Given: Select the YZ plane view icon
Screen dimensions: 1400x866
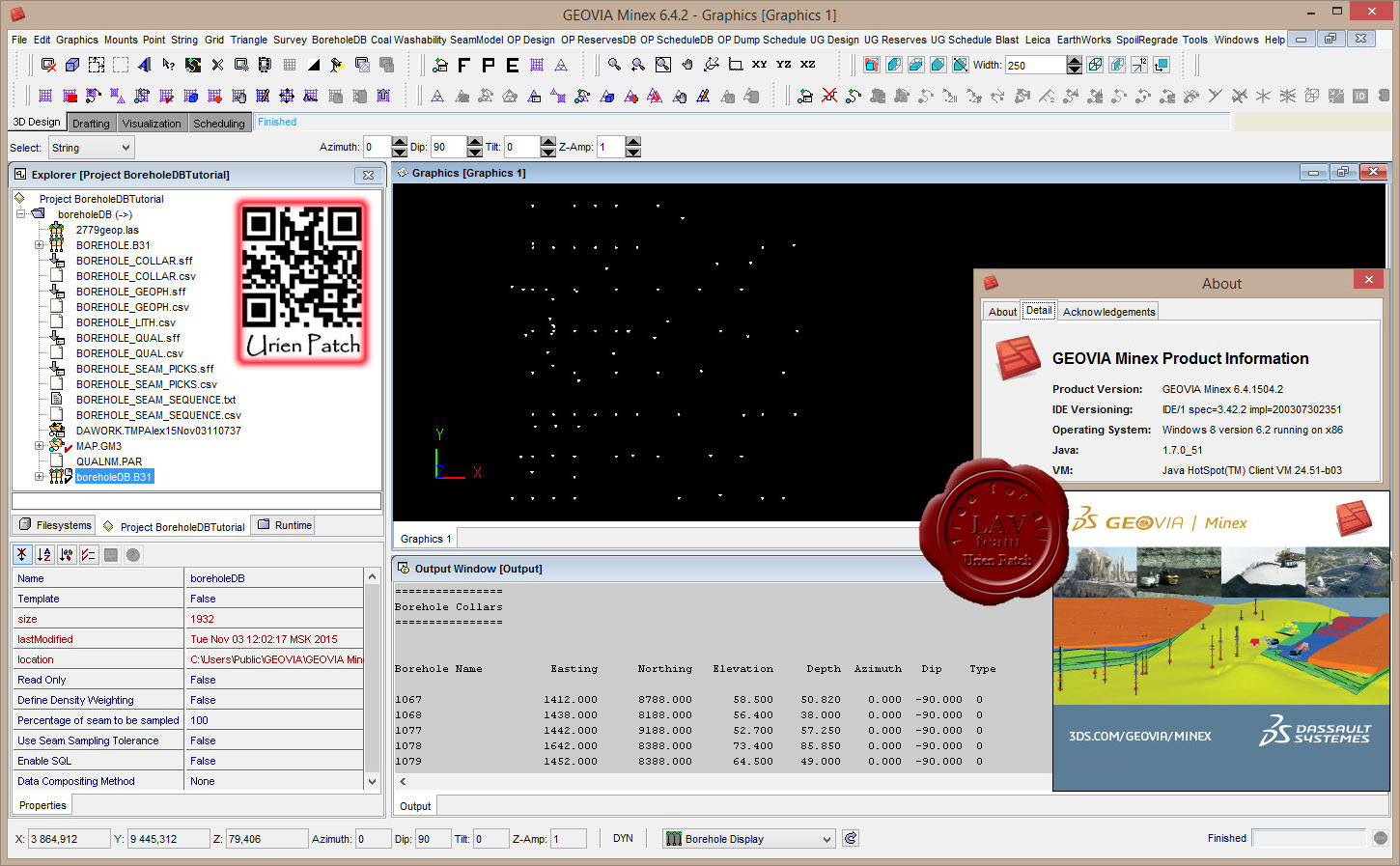Looking at the screenshot, I should coord(783,65).
